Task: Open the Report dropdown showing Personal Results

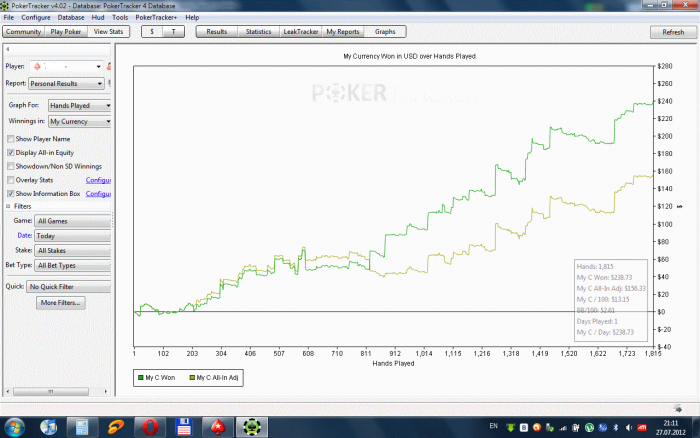Action: click(x=66, y=83)
